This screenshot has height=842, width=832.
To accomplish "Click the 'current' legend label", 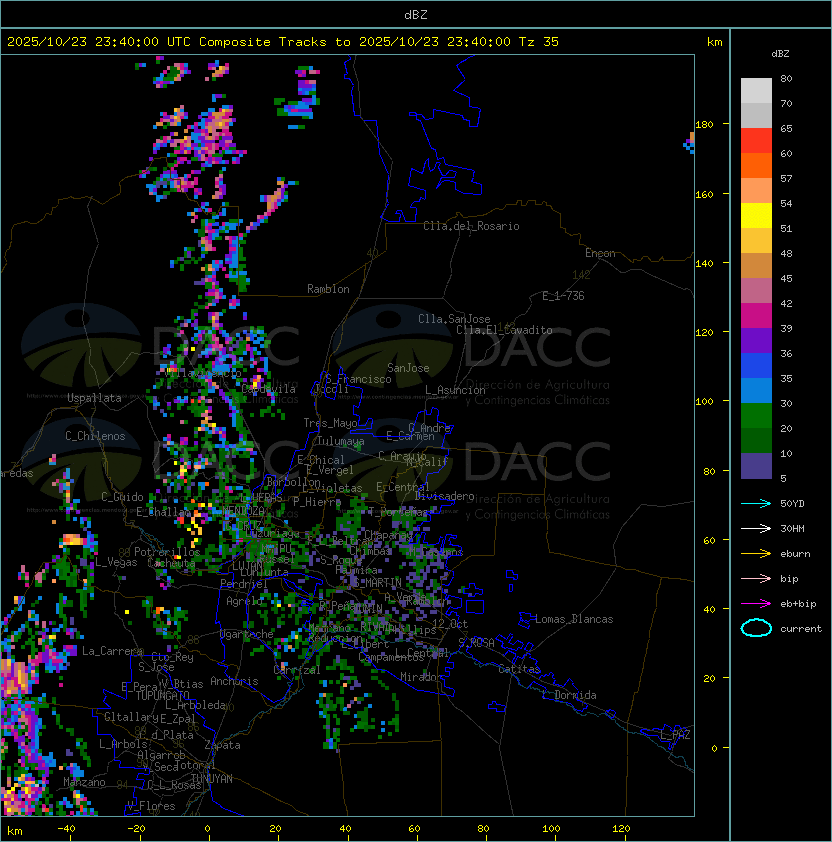I will pyautogui.click(x=801, y=628).
